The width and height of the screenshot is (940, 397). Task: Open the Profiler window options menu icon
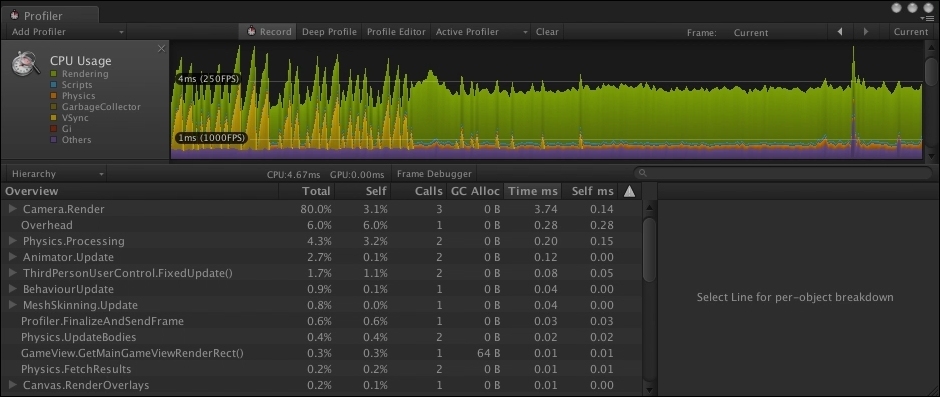tap(929, 19)
